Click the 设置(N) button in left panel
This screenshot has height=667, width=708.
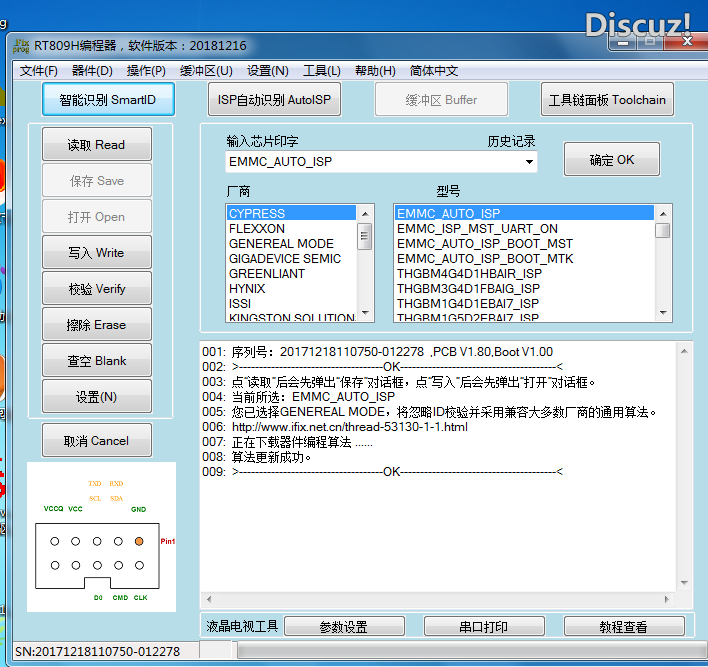[x=97, y=397]
